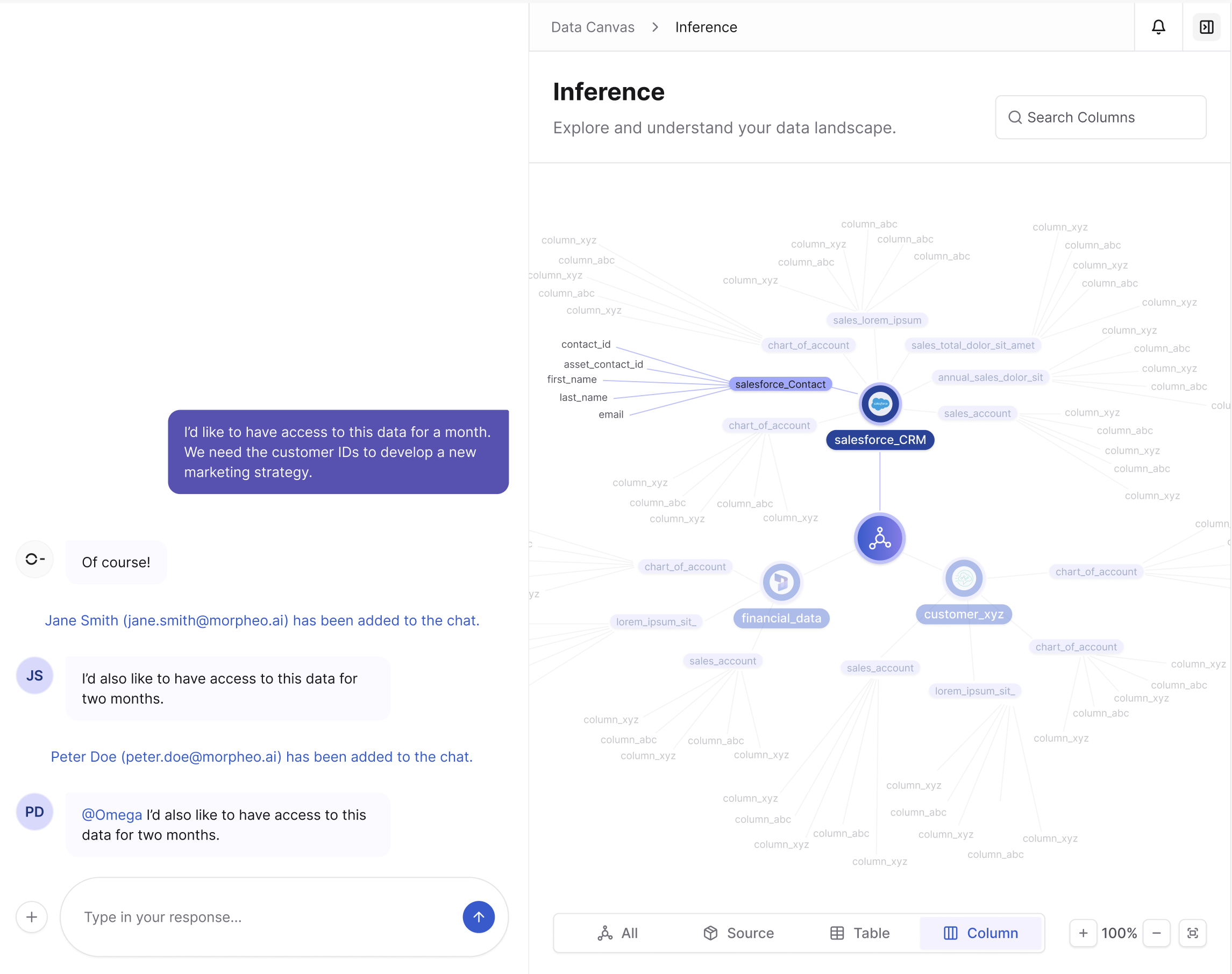Collapse the side panel with panel icon
This screenshot has height=974, width=1232.
[x=1206, y=27]
